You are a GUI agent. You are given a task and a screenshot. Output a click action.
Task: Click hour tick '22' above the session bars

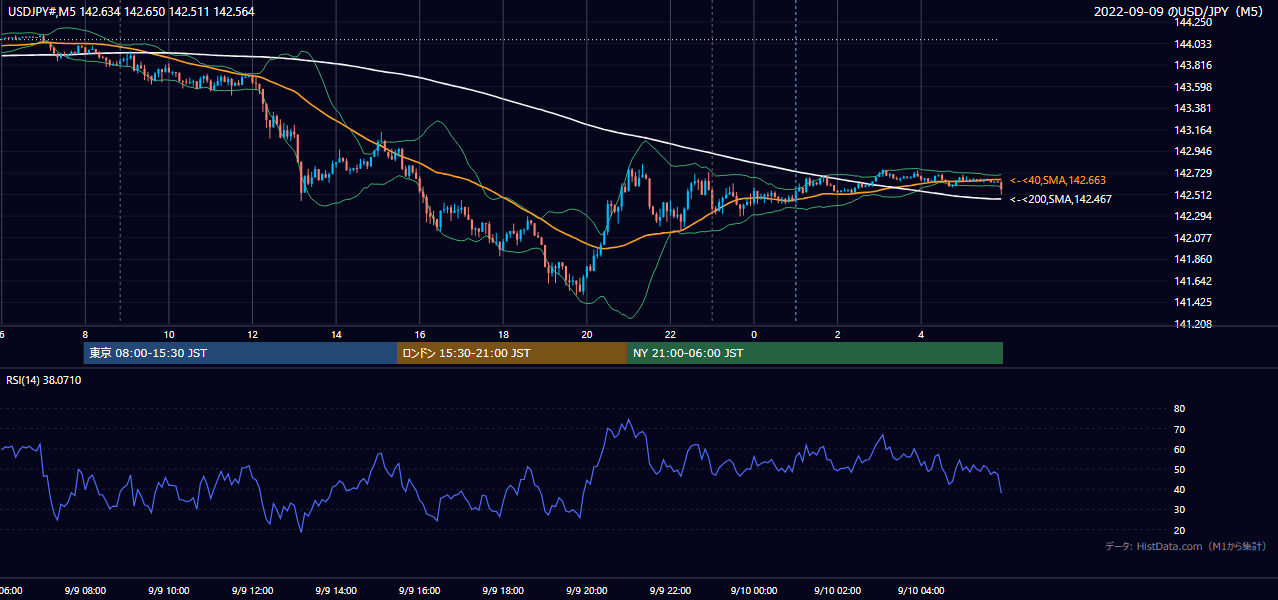click(670, 334)
